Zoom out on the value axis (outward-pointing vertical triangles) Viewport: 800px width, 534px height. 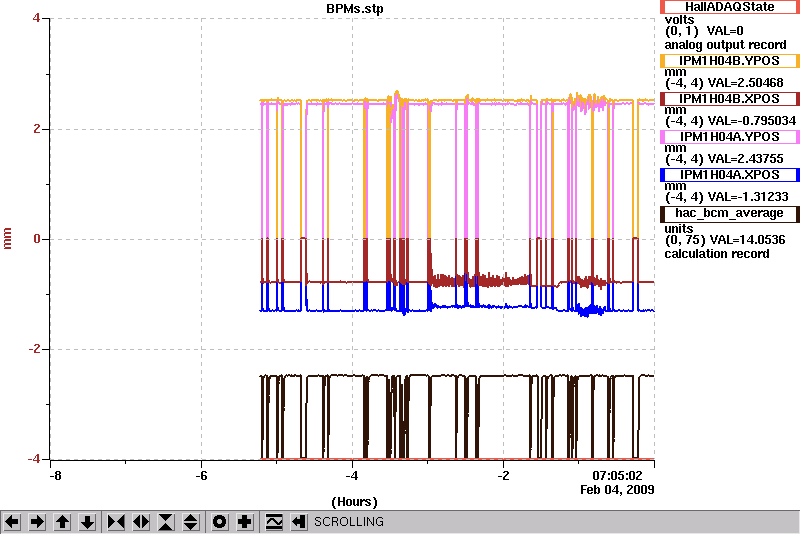[191, 522]
